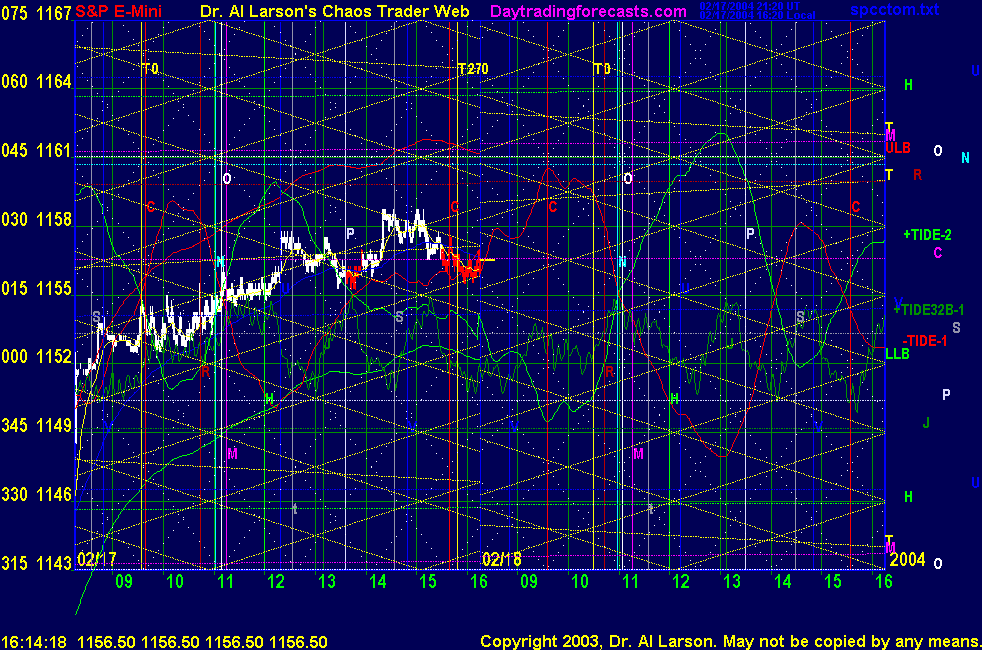Select the 02/18 session date label
This screenshot has width=982, height=650.
coord(502,559)
